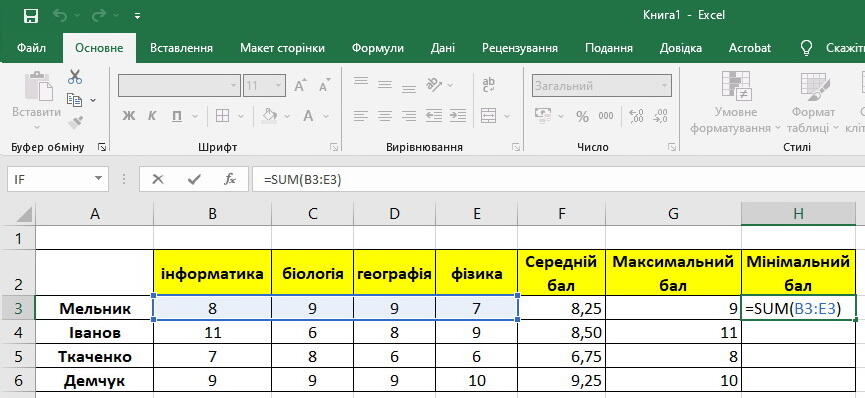Click the Increase Indent icon
Viewport: 865px width, 398px height.
click(x=458, y=116)
